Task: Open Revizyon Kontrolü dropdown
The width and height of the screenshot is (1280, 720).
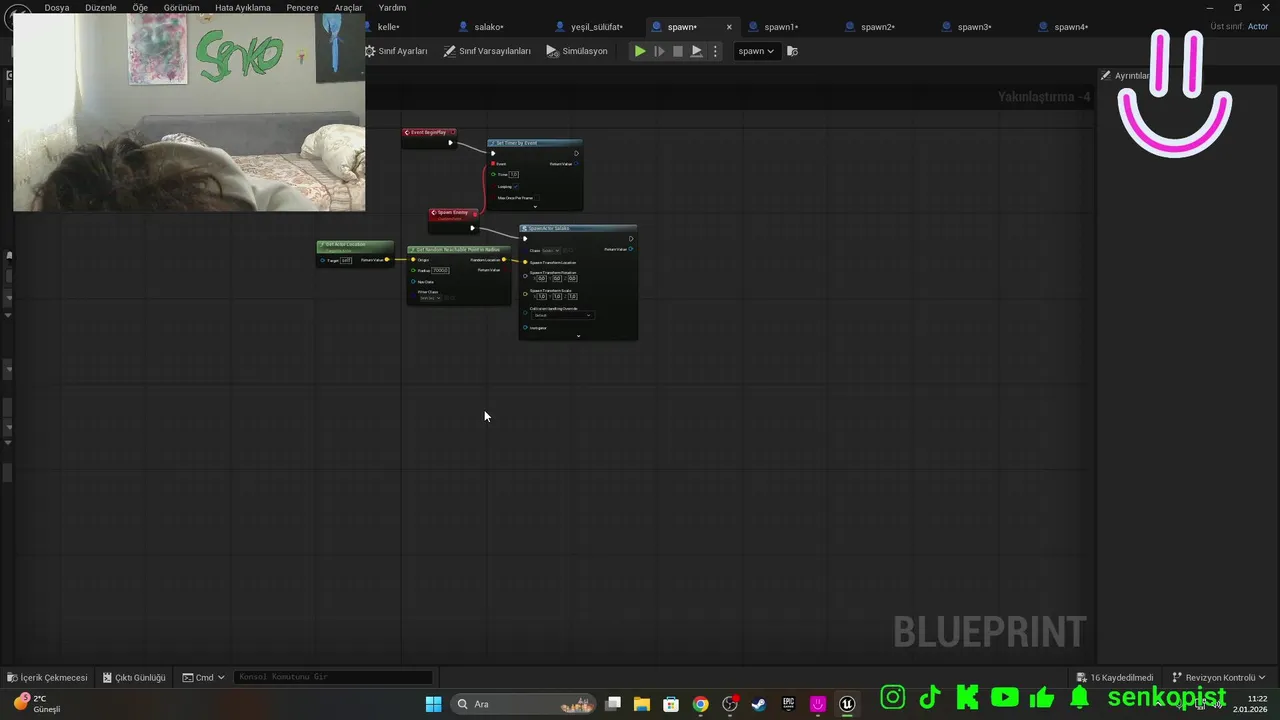Action: tap(1219, 677)
